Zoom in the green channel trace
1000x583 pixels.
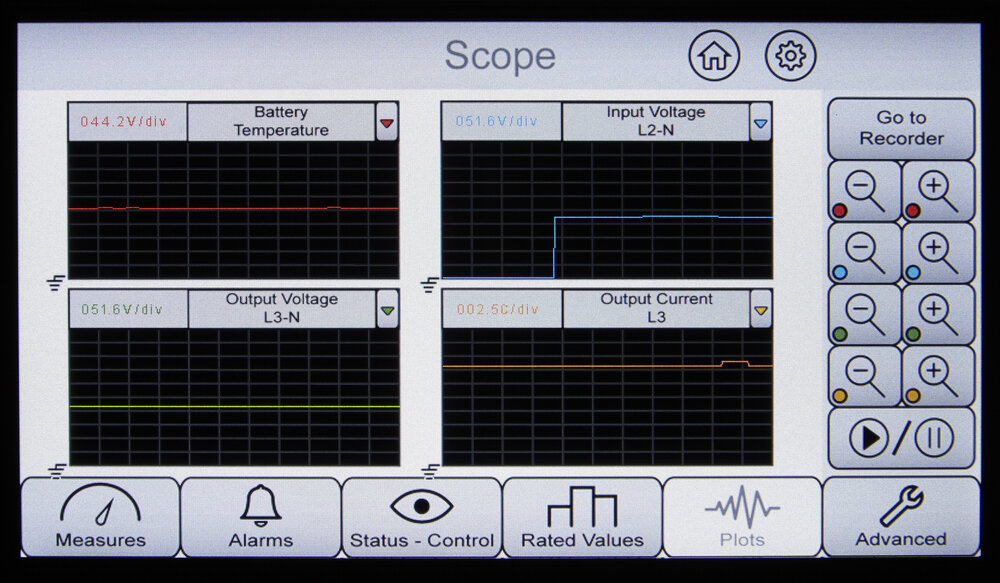pyautogui.click(x=938, y=314)
